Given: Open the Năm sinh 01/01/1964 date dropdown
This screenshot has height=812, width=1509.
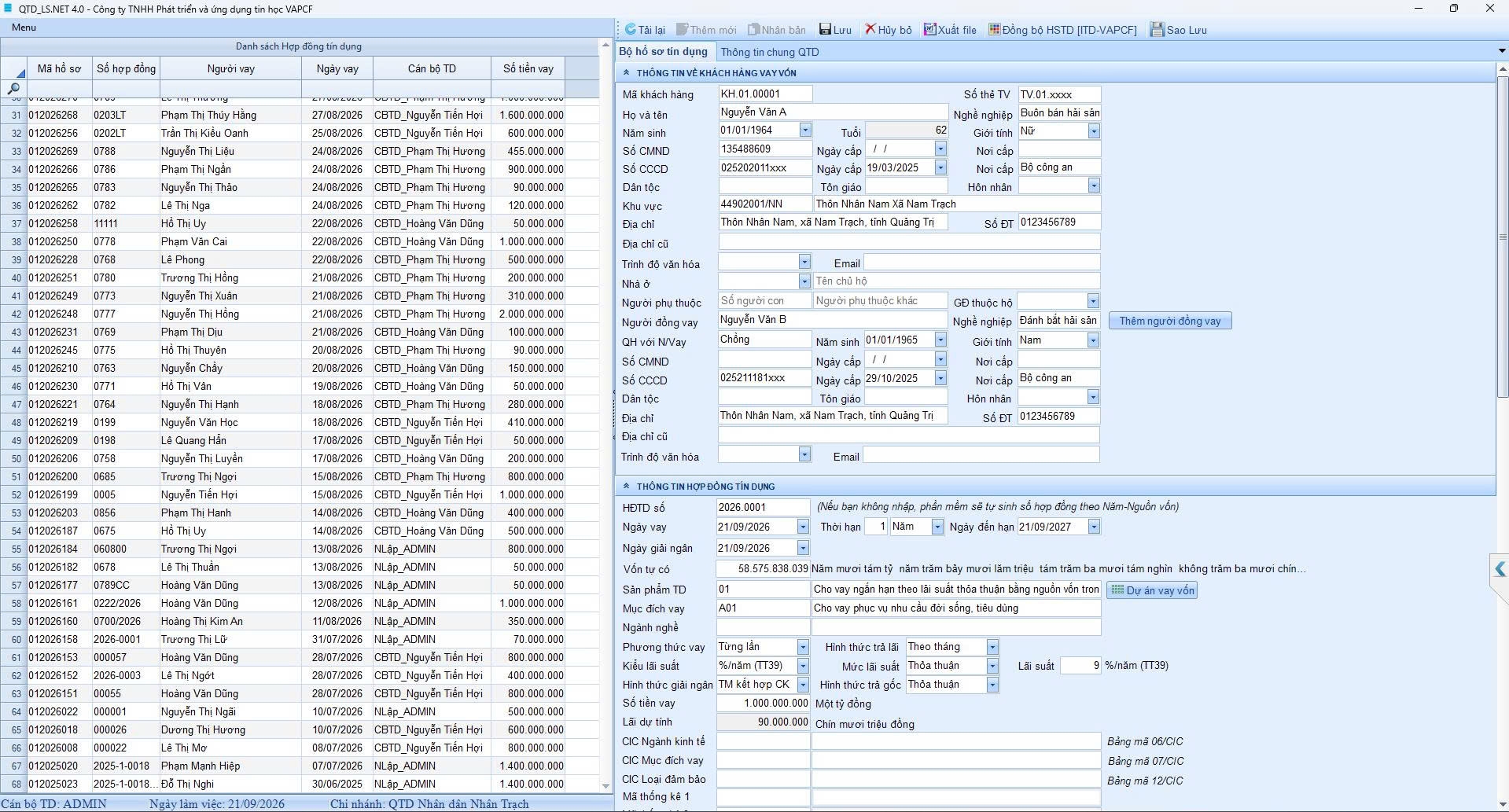Looking at the screenshot, I should (805, 130).
